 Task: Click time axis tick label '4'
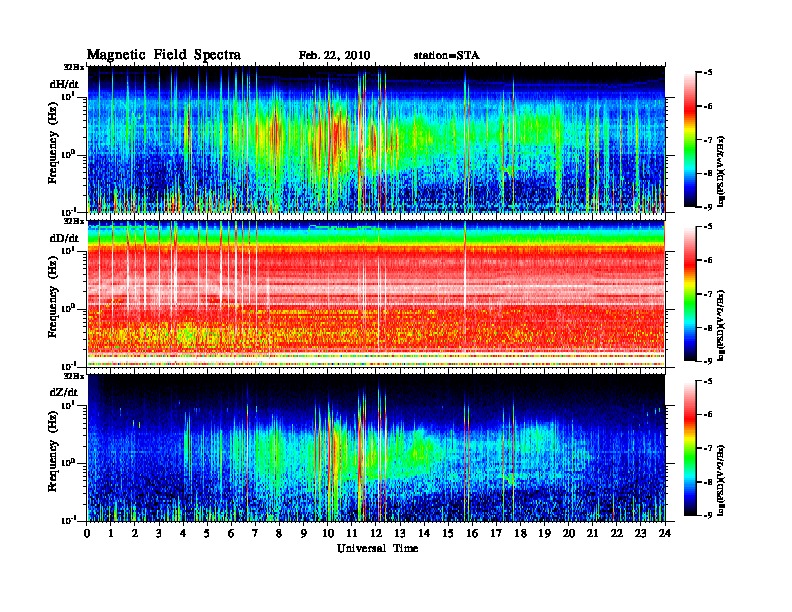[x=183, y=534]
